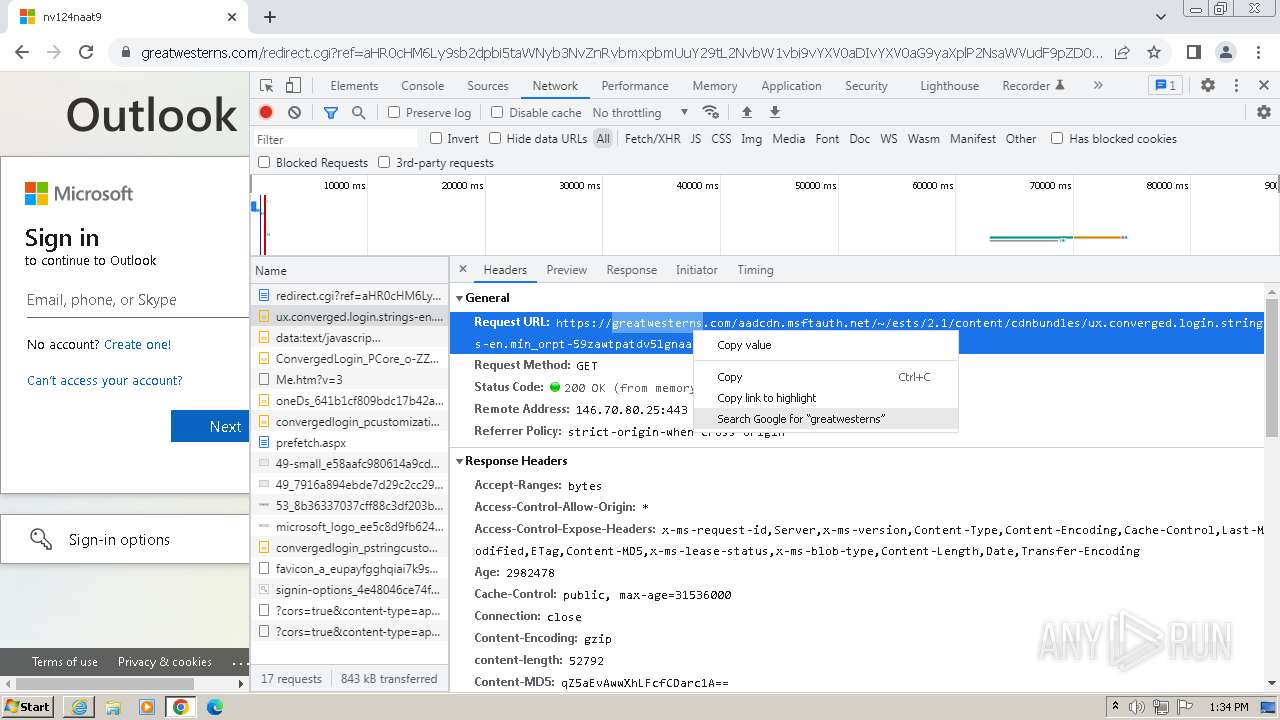Close the request details pane

point(463,269)
